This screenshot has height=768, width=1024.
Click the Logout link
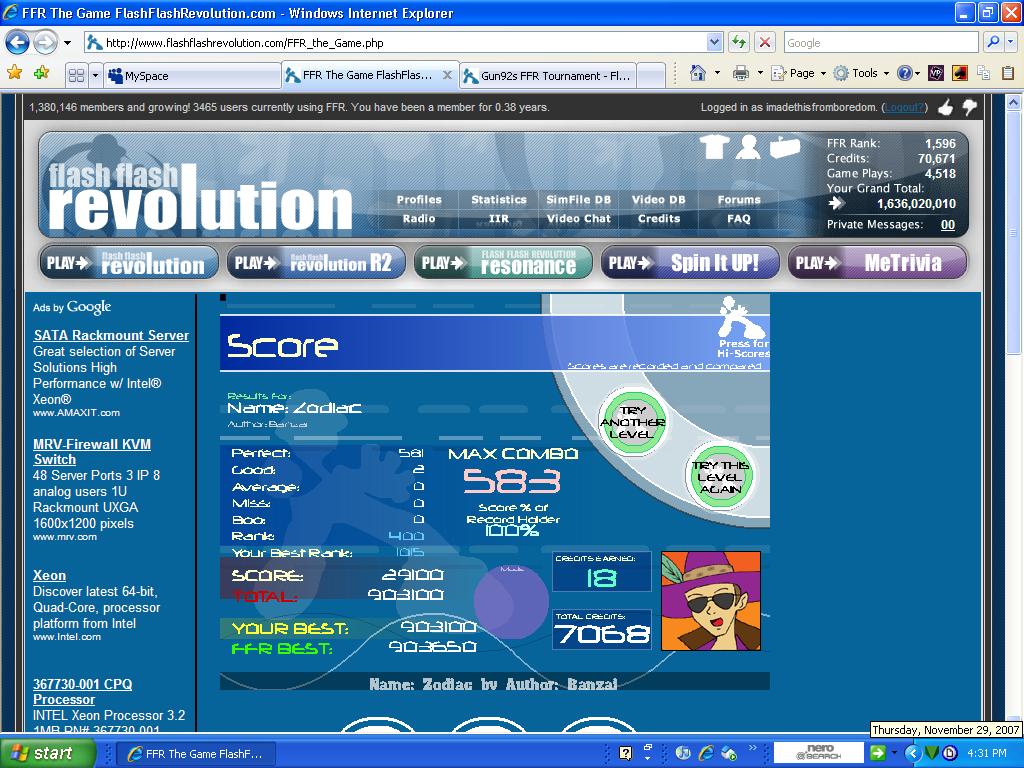pyautogui.click(x=904, y=107)
